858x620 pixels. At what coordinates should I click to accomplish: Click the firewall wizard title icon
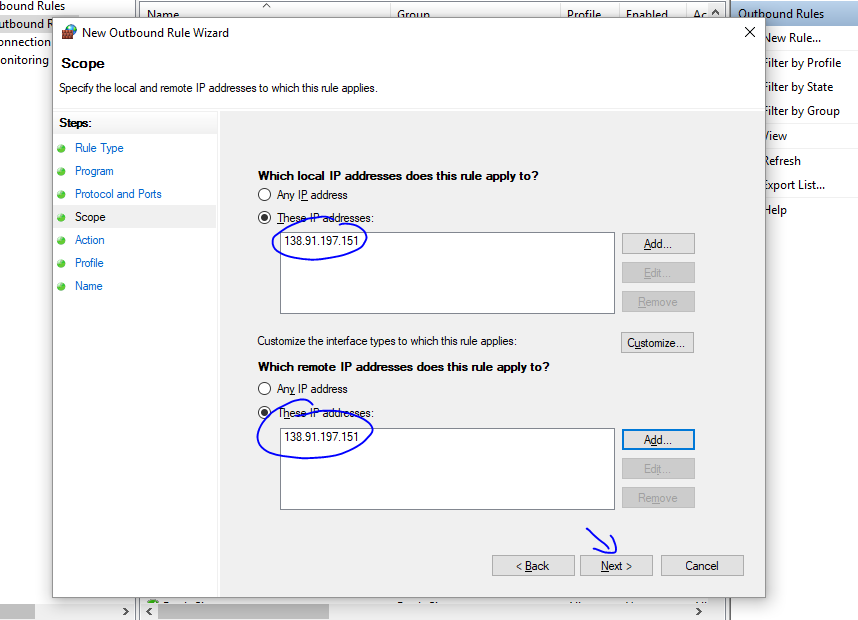[x=69, y=32]
